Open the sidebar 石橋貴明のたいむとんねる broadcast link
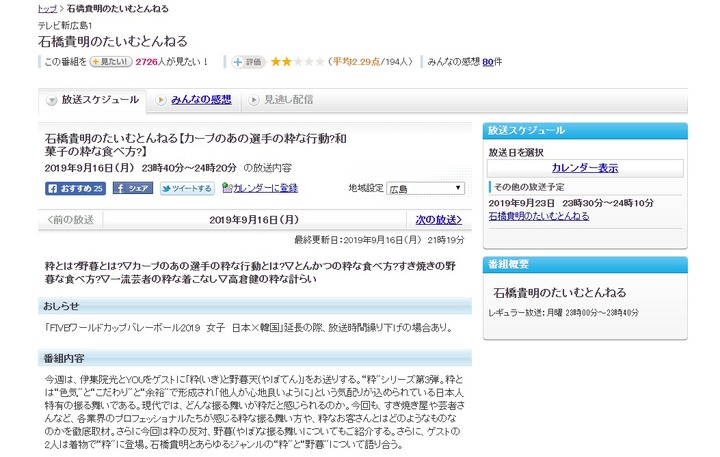Image resolution: width=720 pixels, height=457 pixels. click(539, 216)
